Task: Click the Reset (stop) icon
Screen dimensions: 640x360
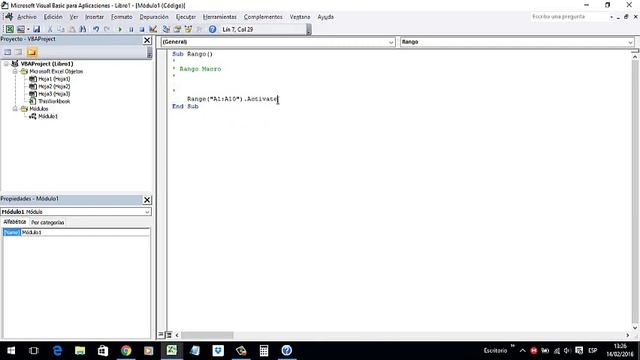Action: [x=142, y=29]
